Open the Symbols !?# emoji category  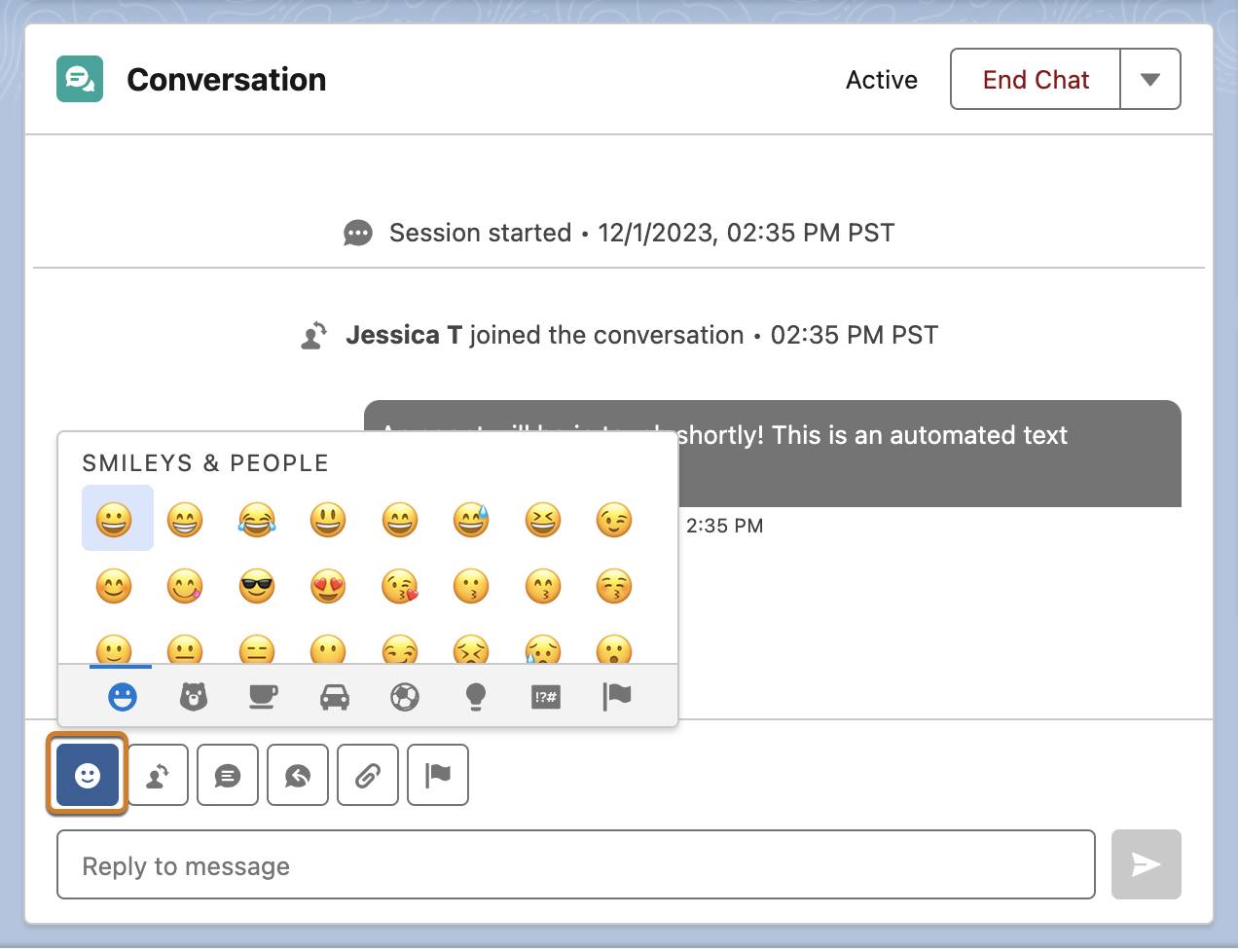[x=545, y=696]
